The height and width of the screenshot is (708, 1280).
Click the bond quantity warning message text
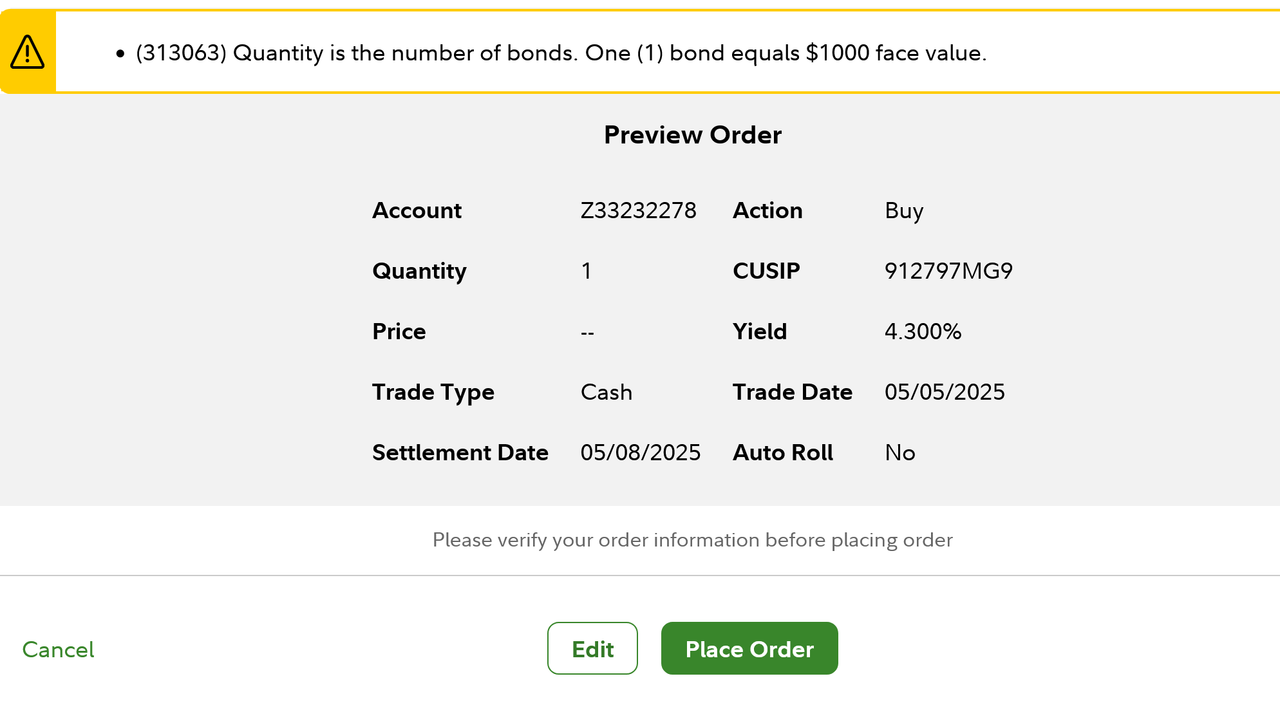click(x=560, y=54)
